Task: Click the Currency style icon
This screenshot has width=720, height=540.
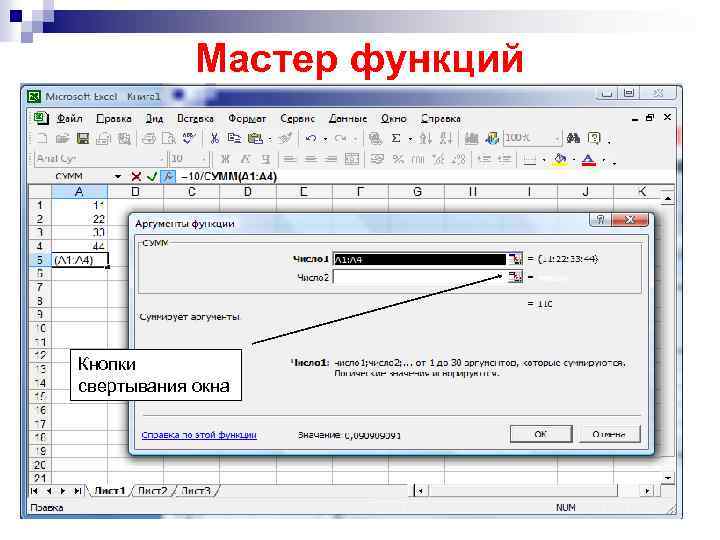Action: click(377, 159)
